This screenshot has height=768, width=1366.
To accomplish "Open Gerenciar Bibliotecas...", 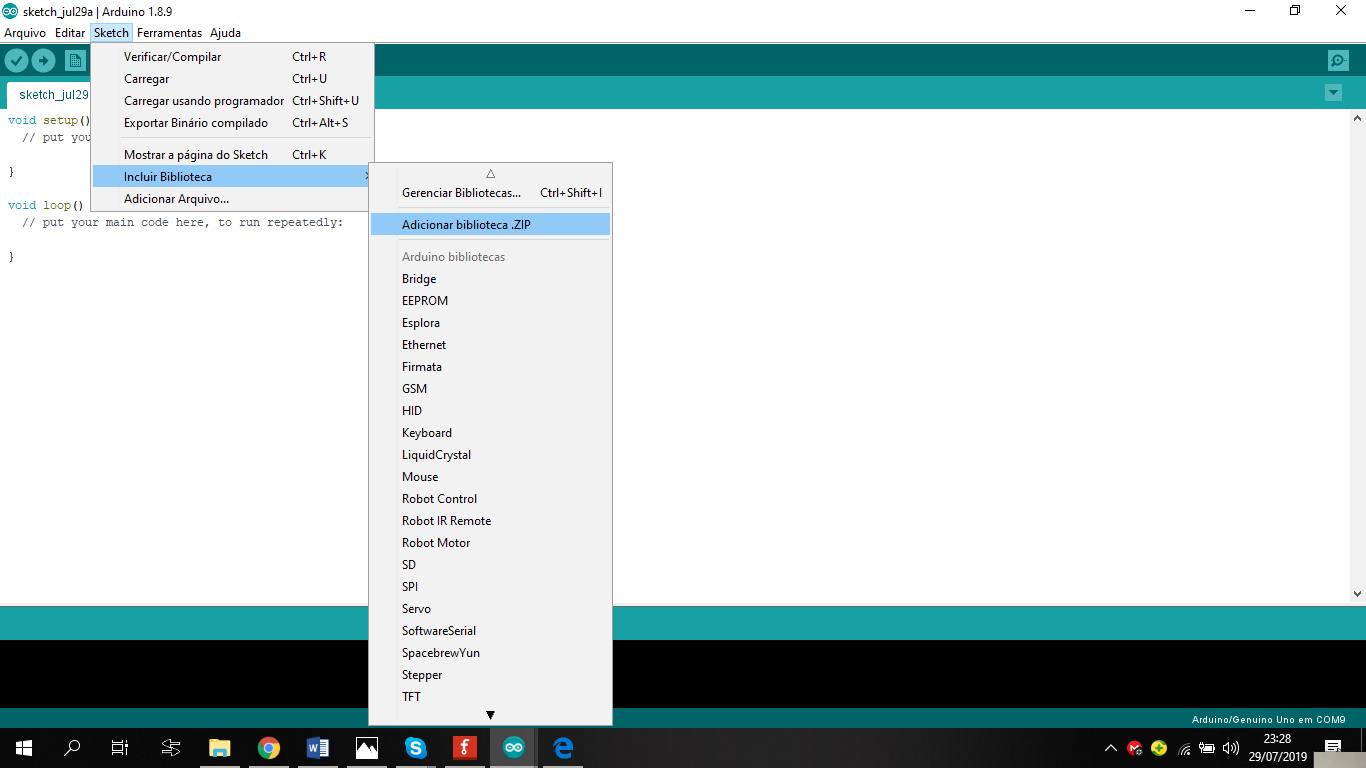I will [x=490, y=193].
